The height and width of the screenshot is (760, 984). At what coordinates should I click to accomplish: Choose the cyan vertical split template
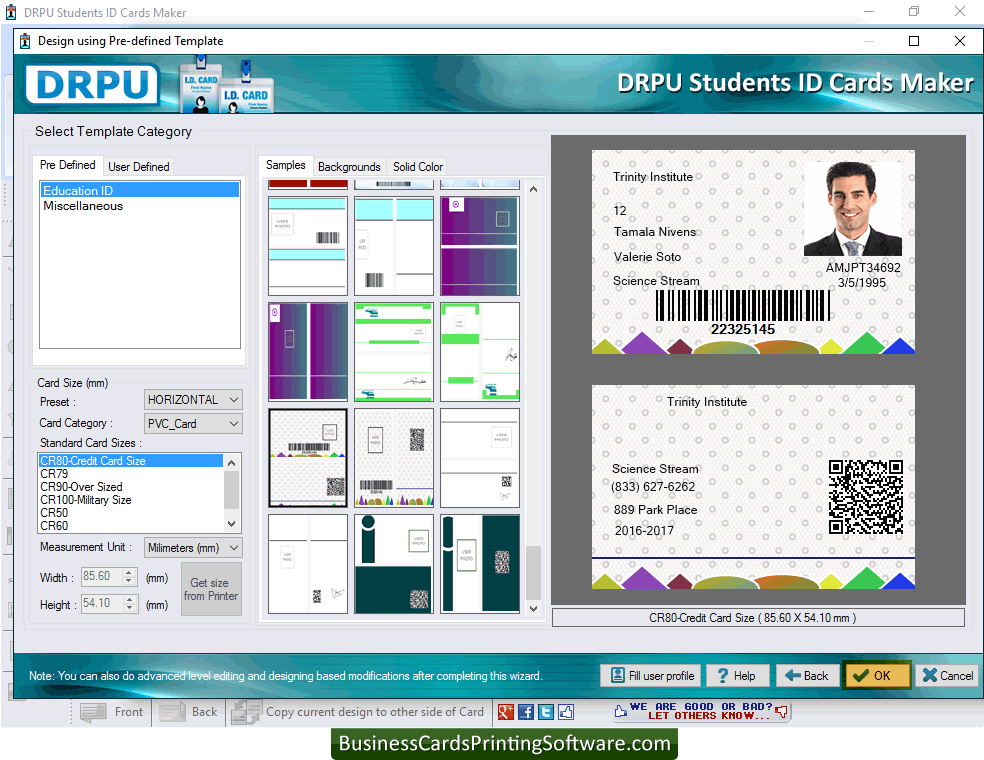pyautogui.click(x=393, y=246)
